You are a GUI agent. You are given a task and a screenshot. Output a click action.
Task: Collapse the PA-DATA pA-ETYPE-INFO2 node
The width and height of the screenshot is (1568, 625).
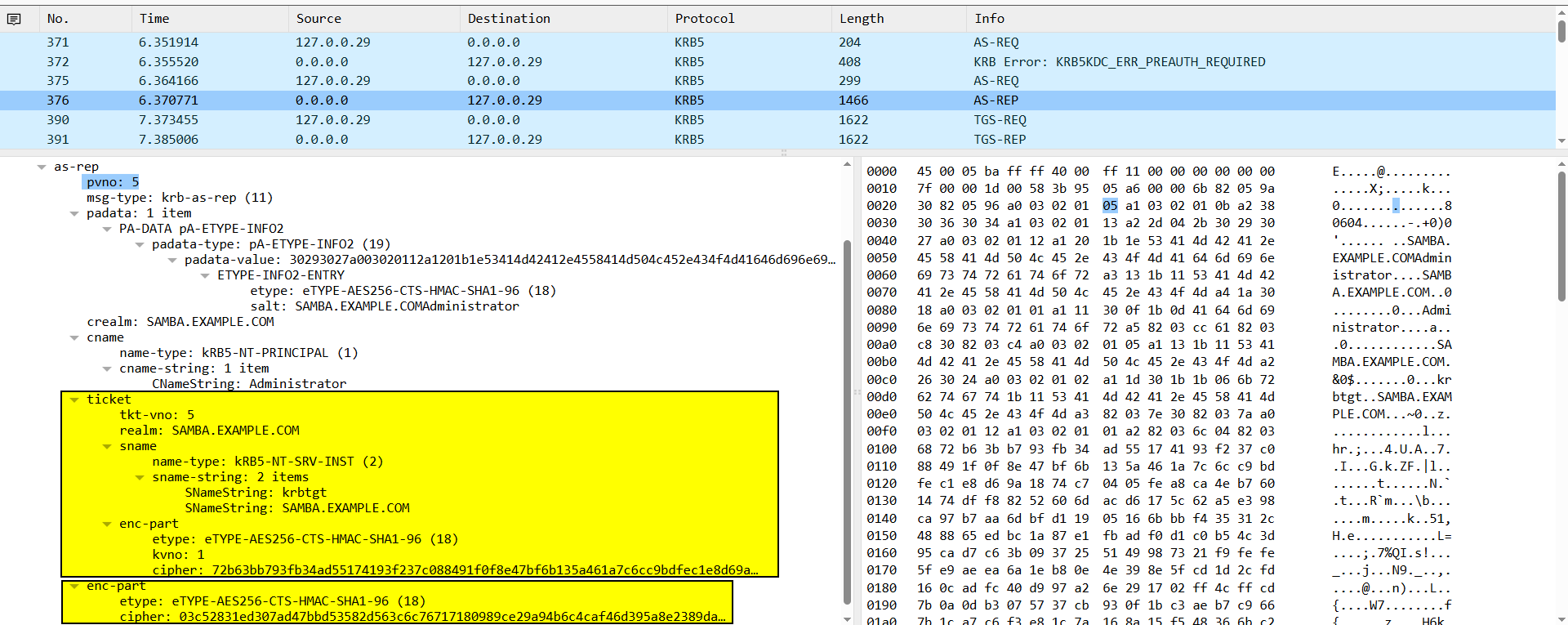[107, 229]
